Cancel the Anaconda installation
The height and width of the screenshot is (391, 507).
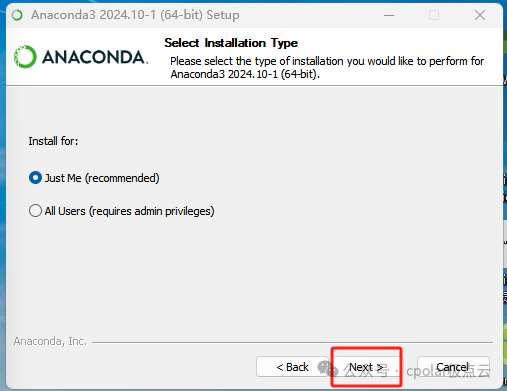(453, 367)
